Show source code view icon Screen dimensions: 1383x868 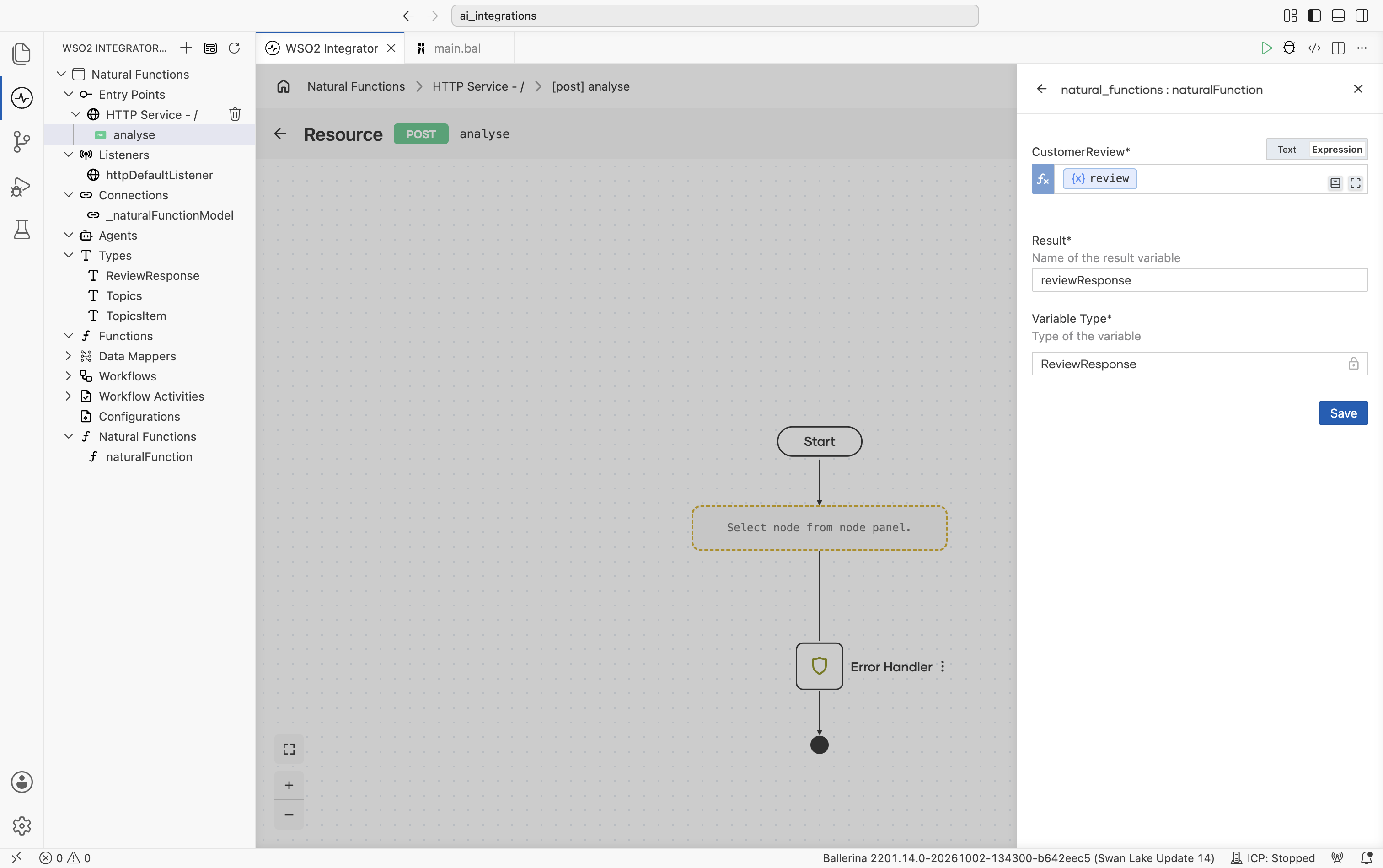[x=1314, y=48]
